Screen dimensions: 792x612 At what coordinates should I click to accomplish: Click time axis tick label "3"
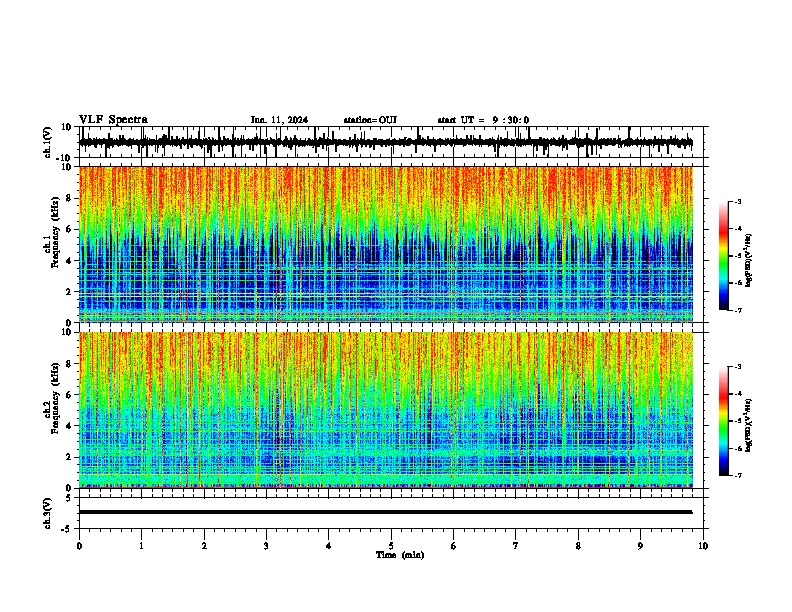(266, 546)
